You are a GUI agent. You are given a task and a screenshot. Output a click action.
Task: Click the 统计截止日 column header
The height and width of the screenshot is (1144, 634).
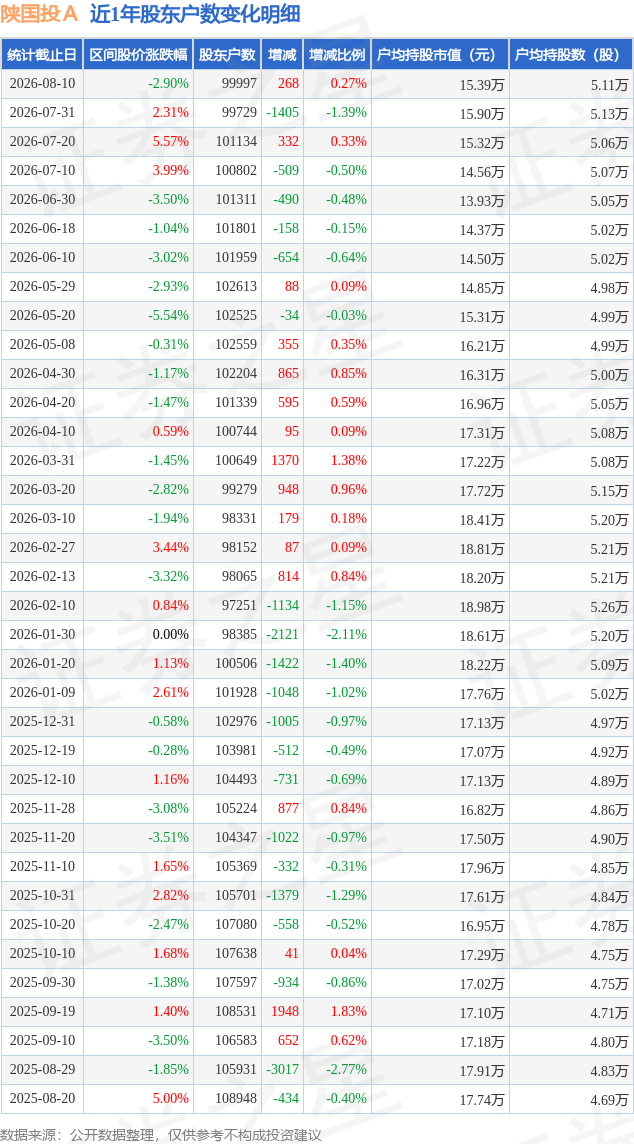click(x=42, y=55)
